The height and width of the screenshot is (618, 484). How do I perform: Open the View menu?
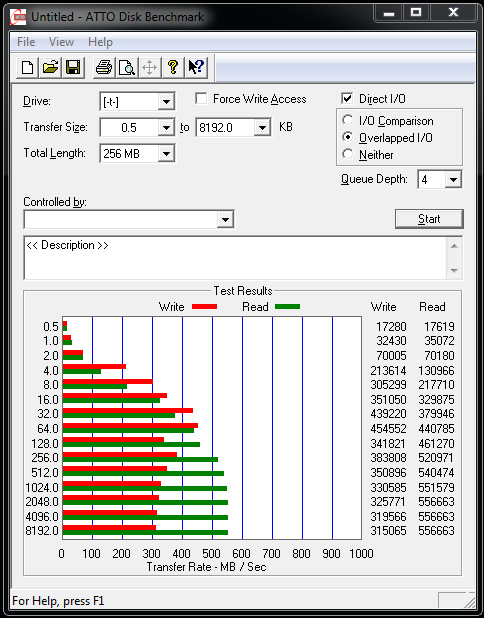[x=61, y=42]
